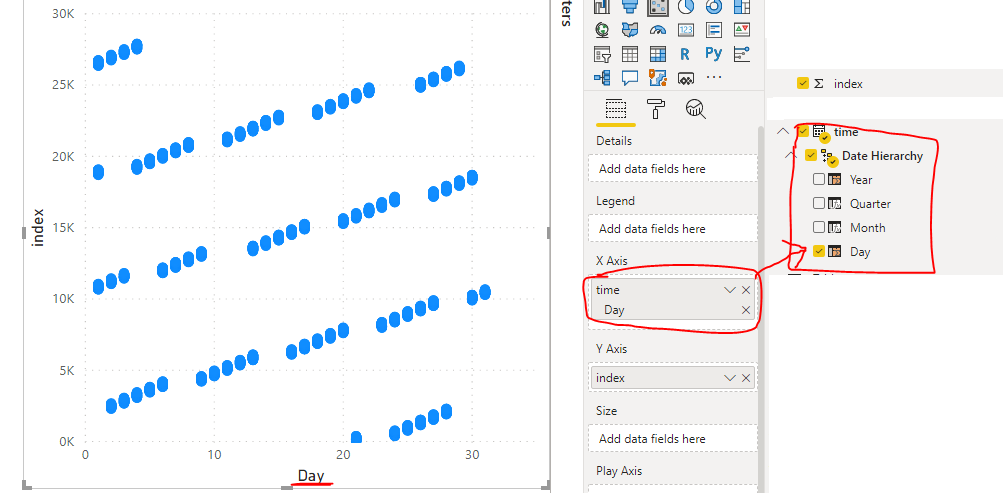The image size is (1003, 493).
Task: Click the Day axis title
Action: (x=311, y=476)
